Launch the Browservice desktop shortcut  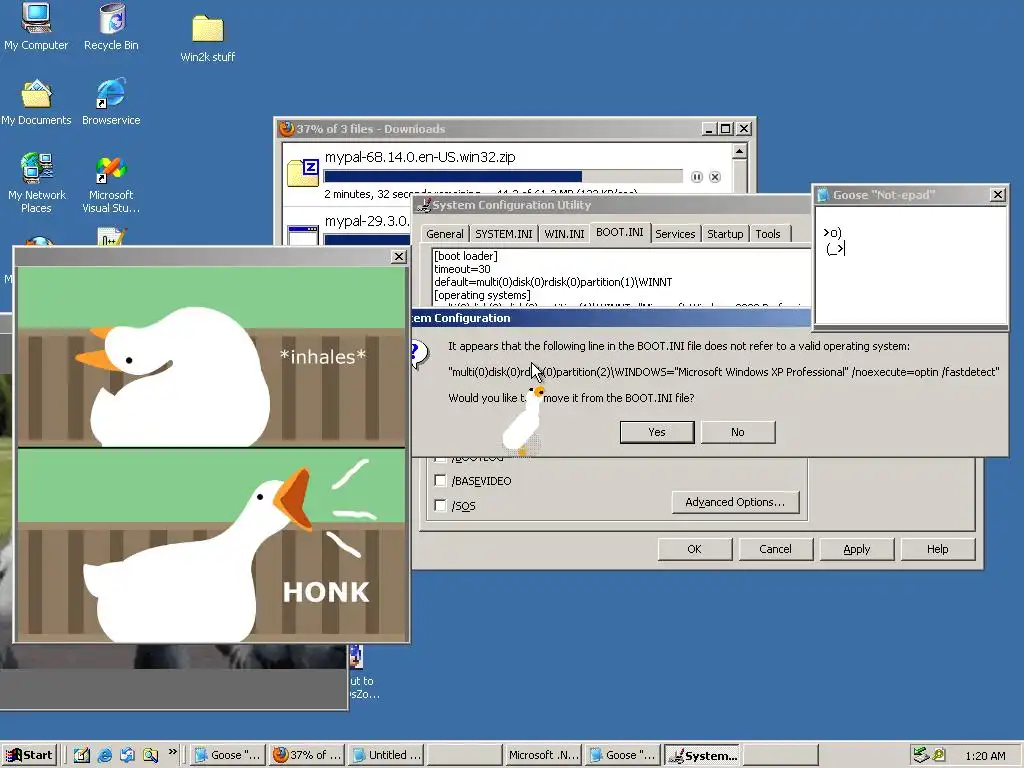pos(111,102)
